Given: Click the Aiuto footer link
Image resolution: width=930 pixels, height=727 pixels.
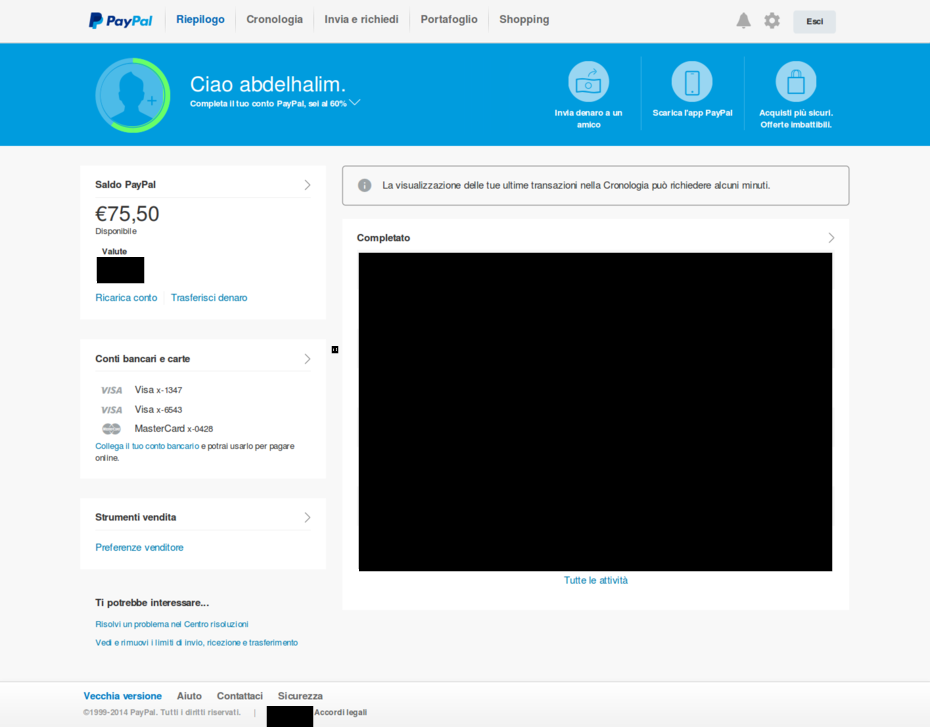Looking at the screenshot, I should tap(189, 696).
